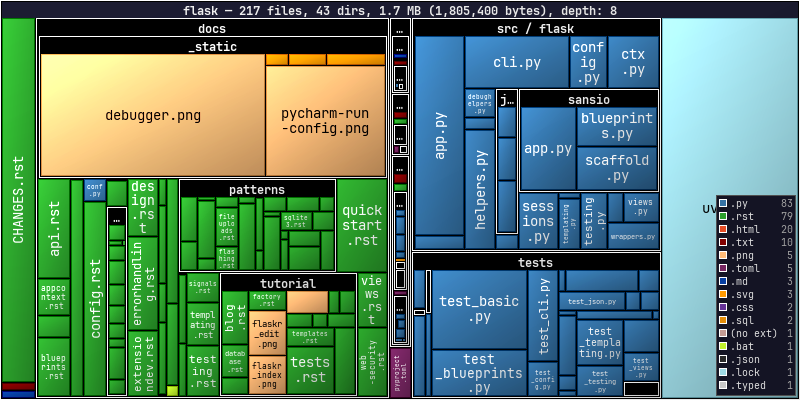Image resolution: width=800 pixels, height=400 pixels.
Task: Select the web-security.rst block
Action: tap(372, 362)
